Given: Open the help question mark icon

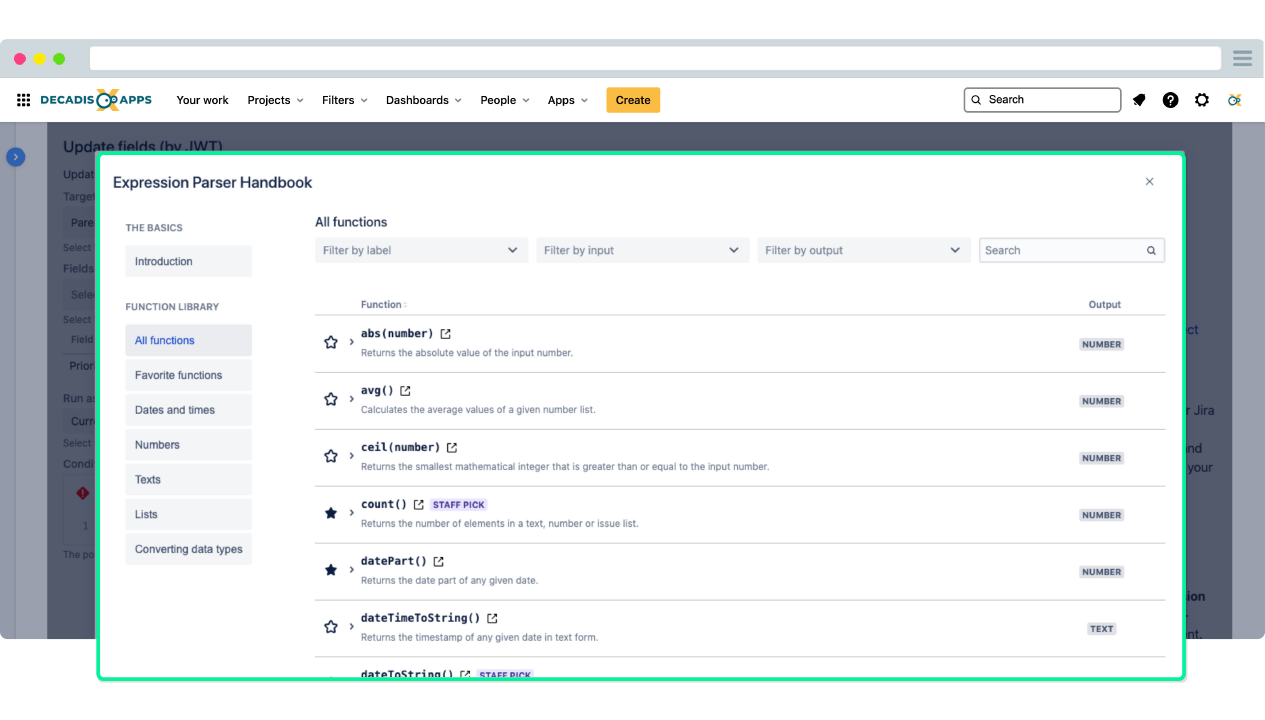Looking at the screenshot, I should coord(1170,100).
